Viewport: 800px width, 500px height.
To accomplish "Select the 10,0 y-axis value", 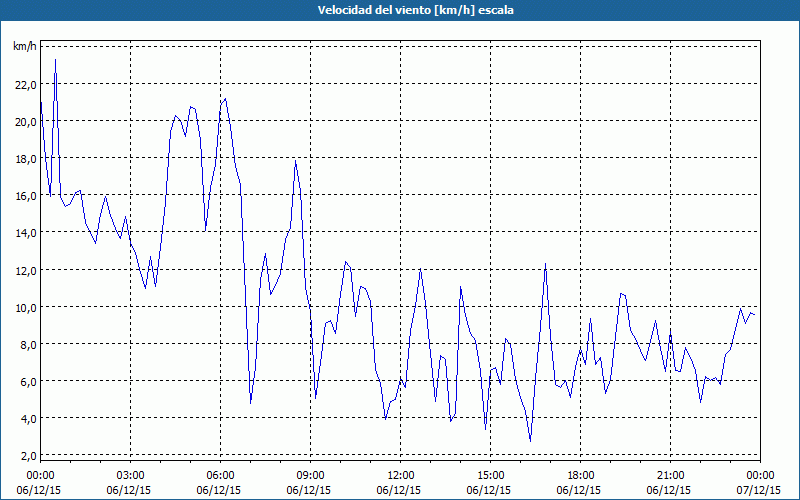I will [x=25, y=307].
